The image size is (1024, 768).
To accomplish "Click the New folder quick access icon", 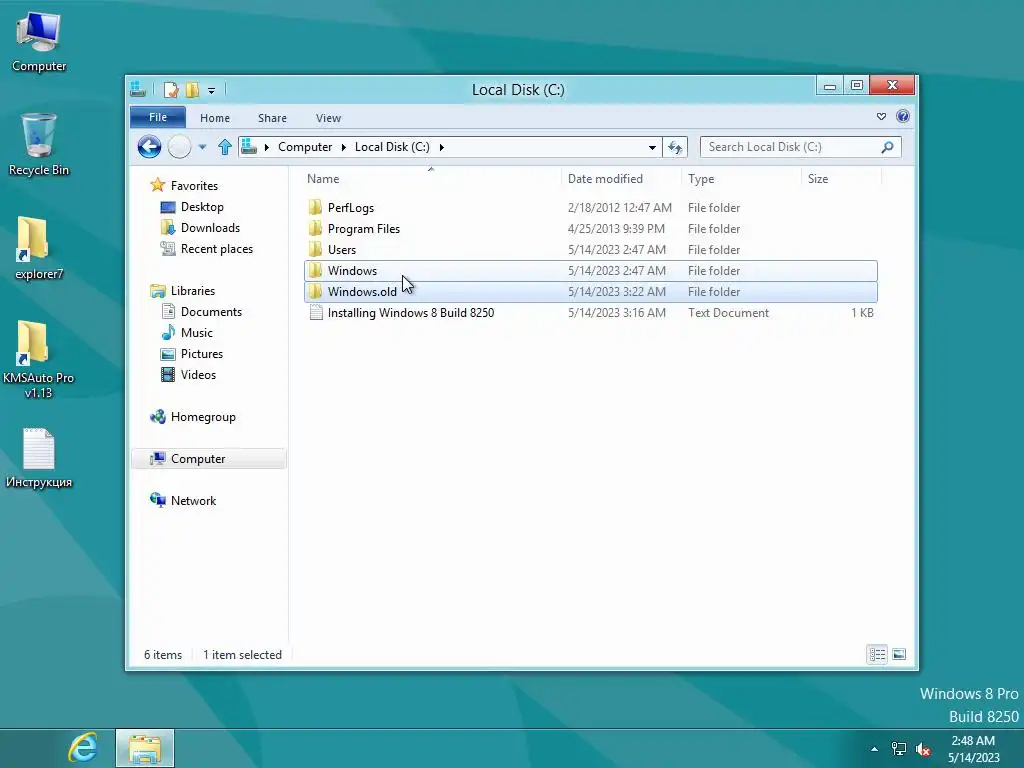I will (x=192, y=89).
